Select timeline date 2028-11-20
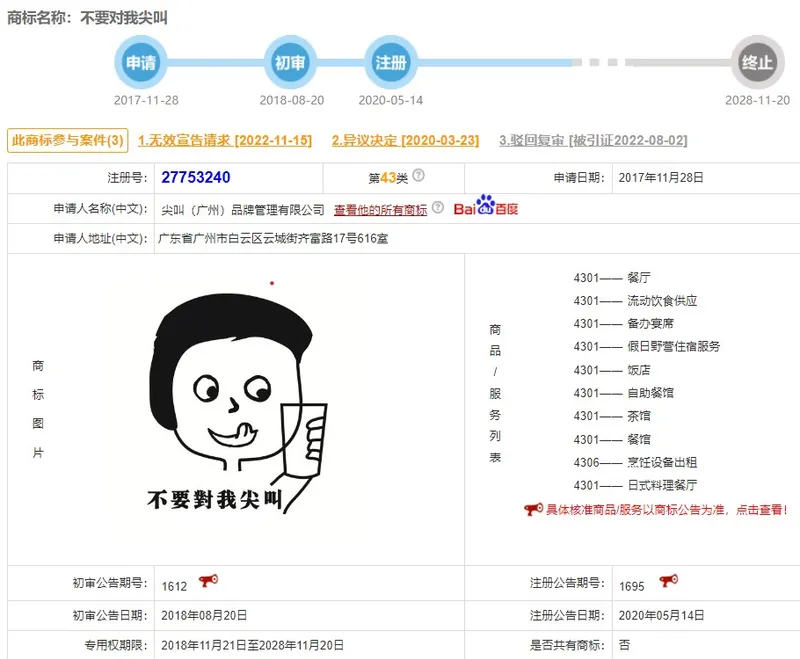The image size is (800, 659). coord(758,100)
